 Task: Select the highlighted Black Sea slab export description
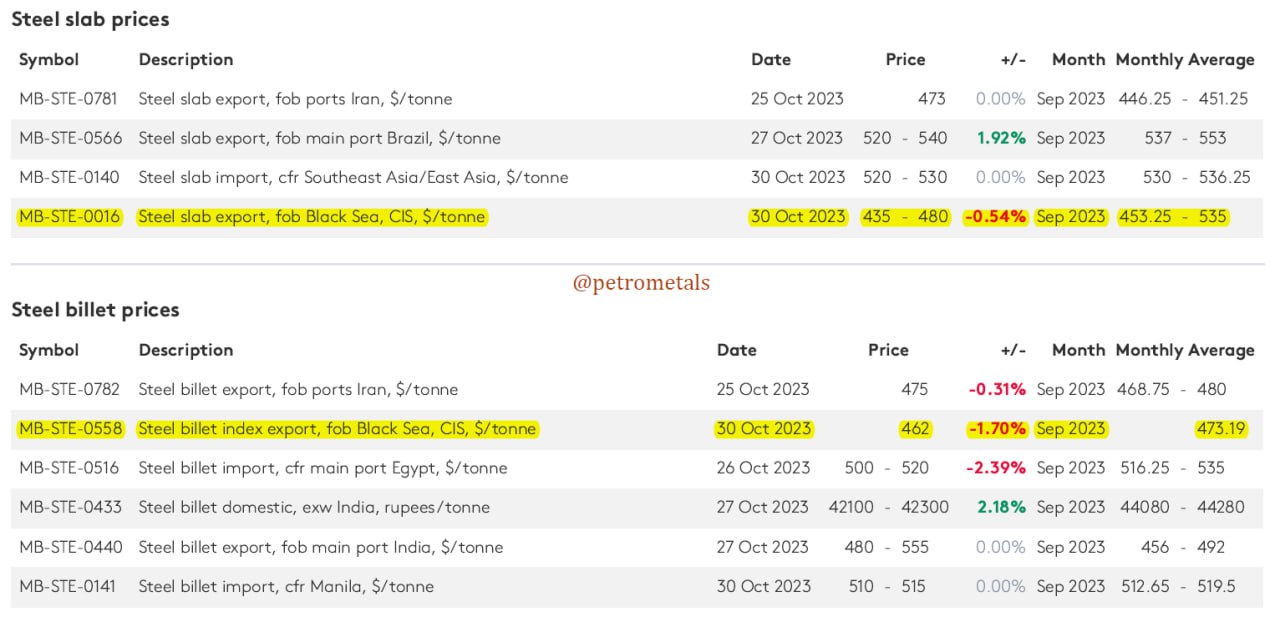click(x=312, y=217)
